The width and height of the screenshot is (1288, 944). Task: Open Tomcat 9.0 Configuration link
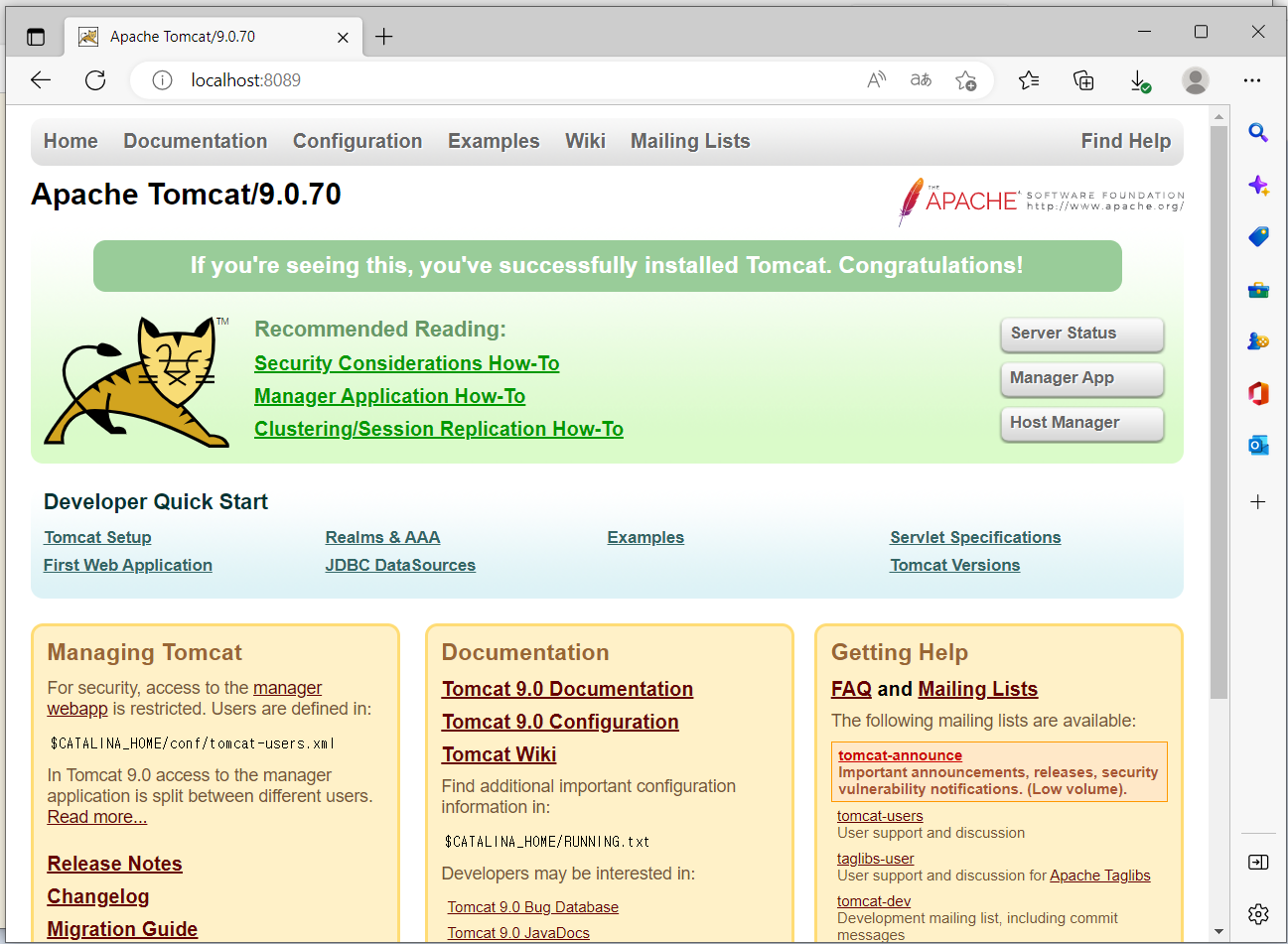[x=560, y=722]
